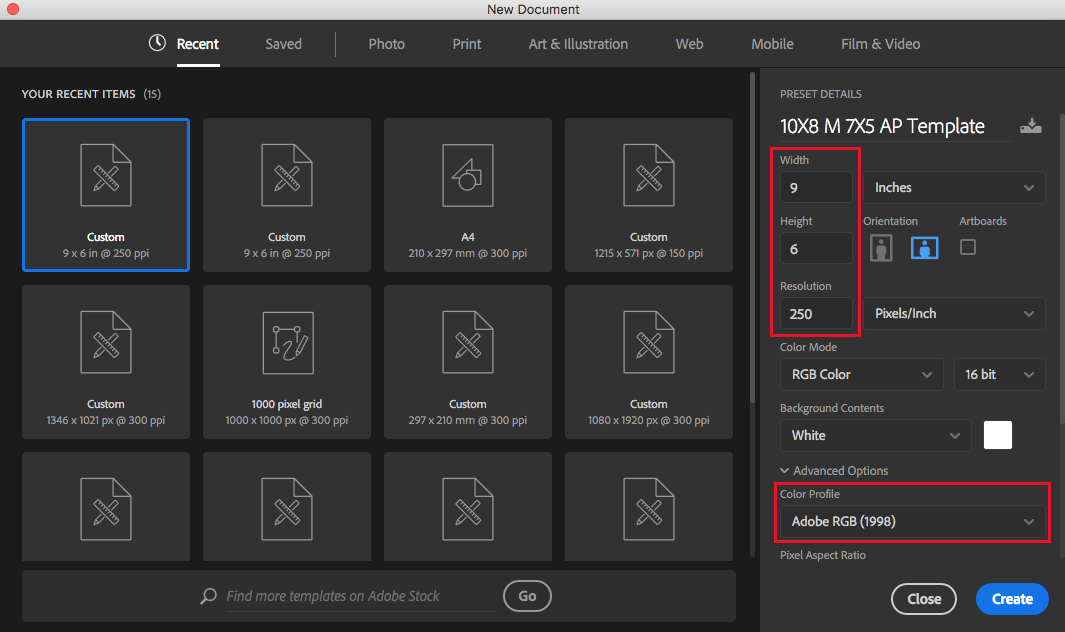The width and height of the screenshot is (1065, 632).
Task: Save the document preset using the download-tray icon
Action: click(1030, 126)
